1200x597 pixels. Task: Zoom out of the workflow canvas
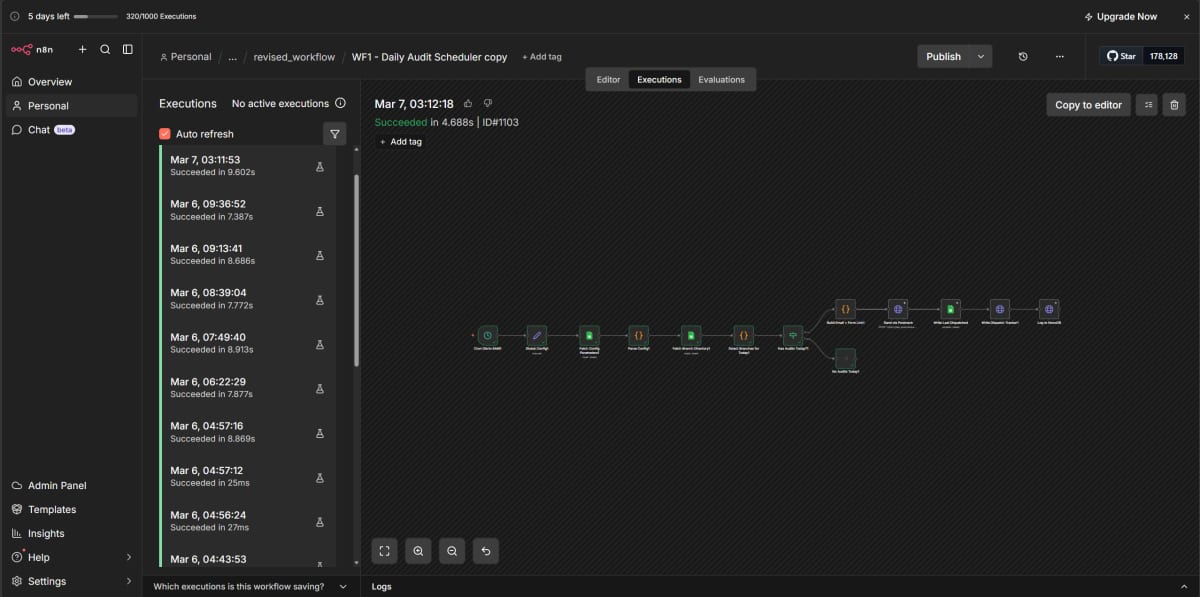click(x=452, y=551)
